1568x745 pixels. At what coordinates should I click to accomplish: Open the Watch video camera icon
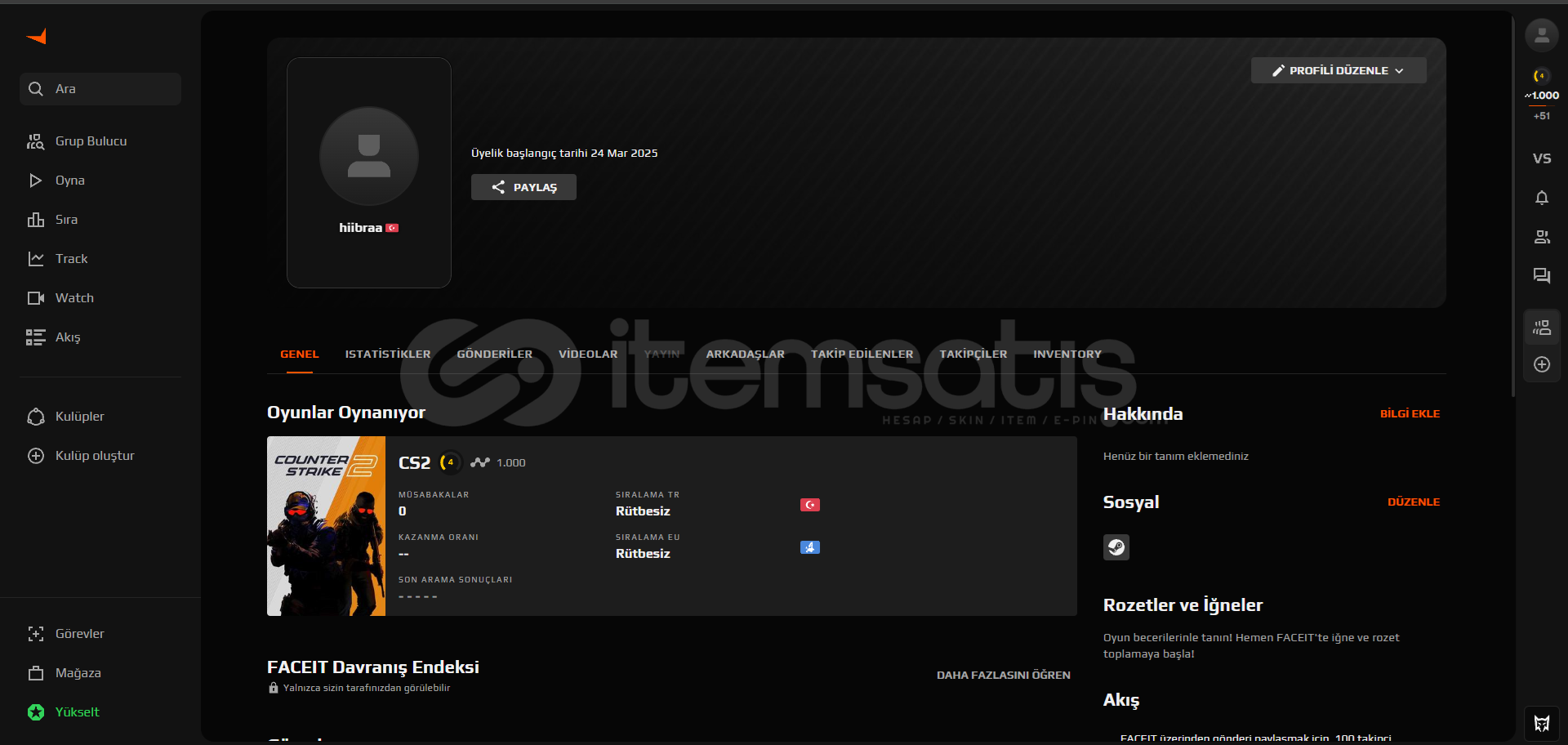point(36,298)
